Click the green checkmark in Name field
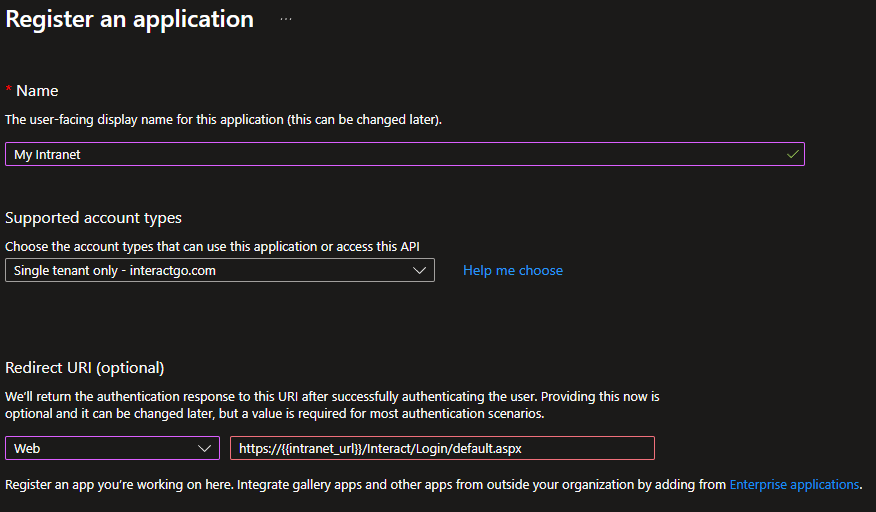Image resolution: width=876 pixels, height=512 pixels. coord(792,154)
